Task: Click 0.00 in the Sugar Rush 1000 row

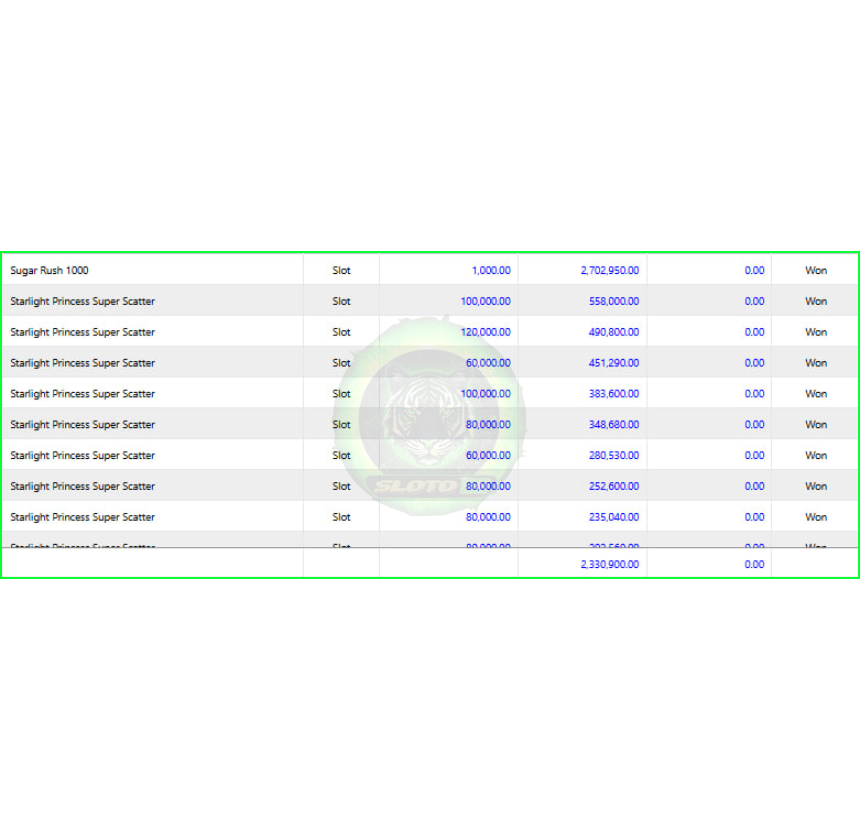Action: [x=754, y=270]
